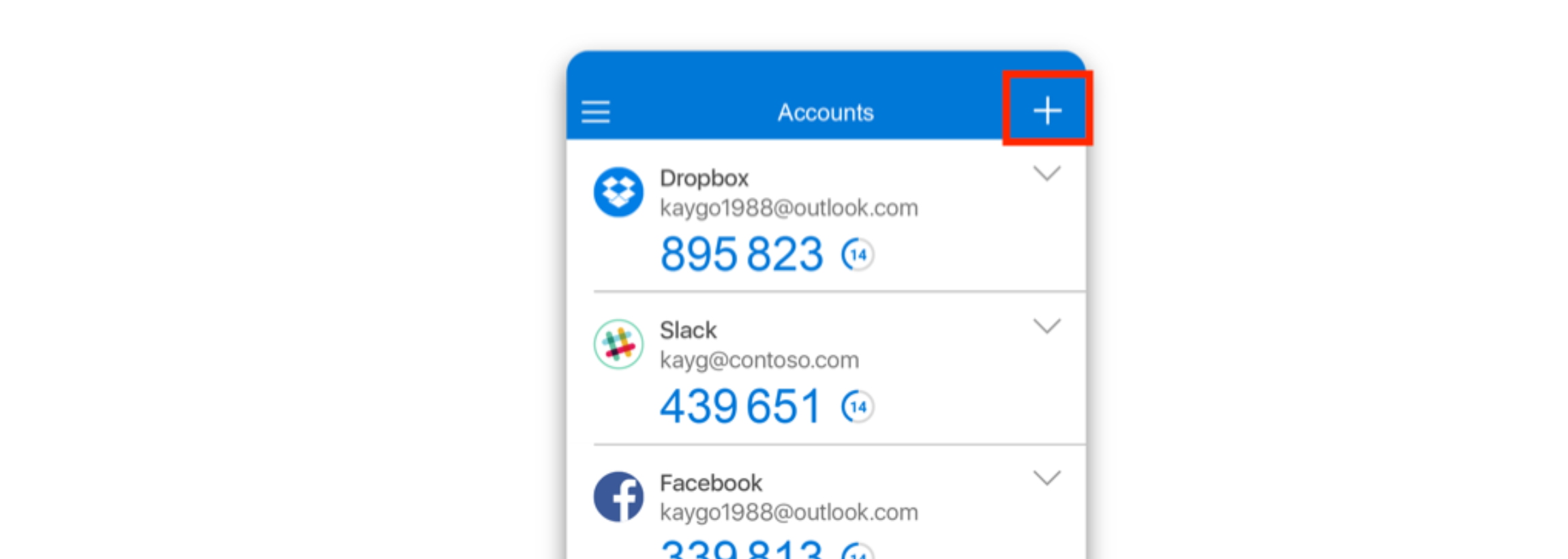Select the Facebook account name
Image resolution: width=1568 pixels, height=559 pixels.
711,483
